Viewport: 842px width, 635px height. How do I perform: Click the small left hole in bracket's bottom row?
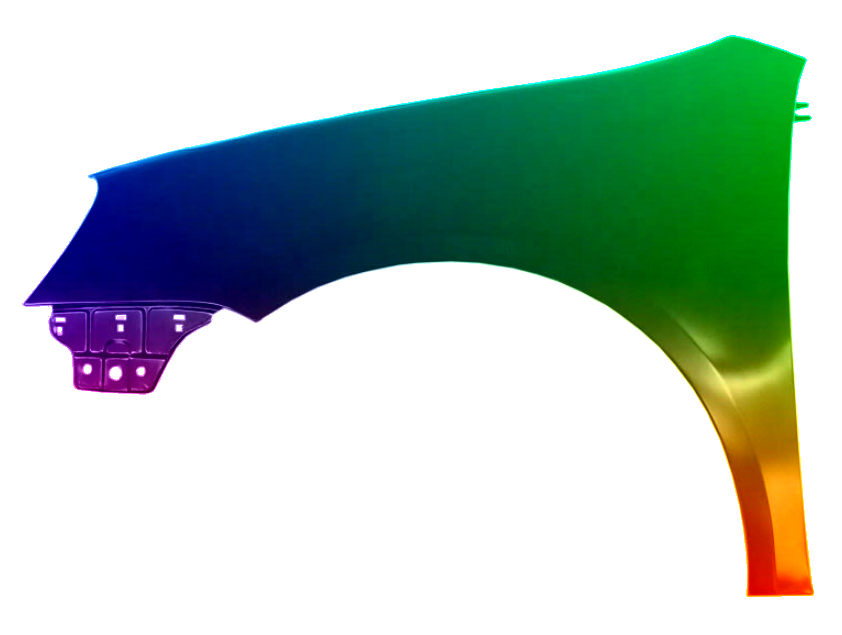[x=88, y=369]
